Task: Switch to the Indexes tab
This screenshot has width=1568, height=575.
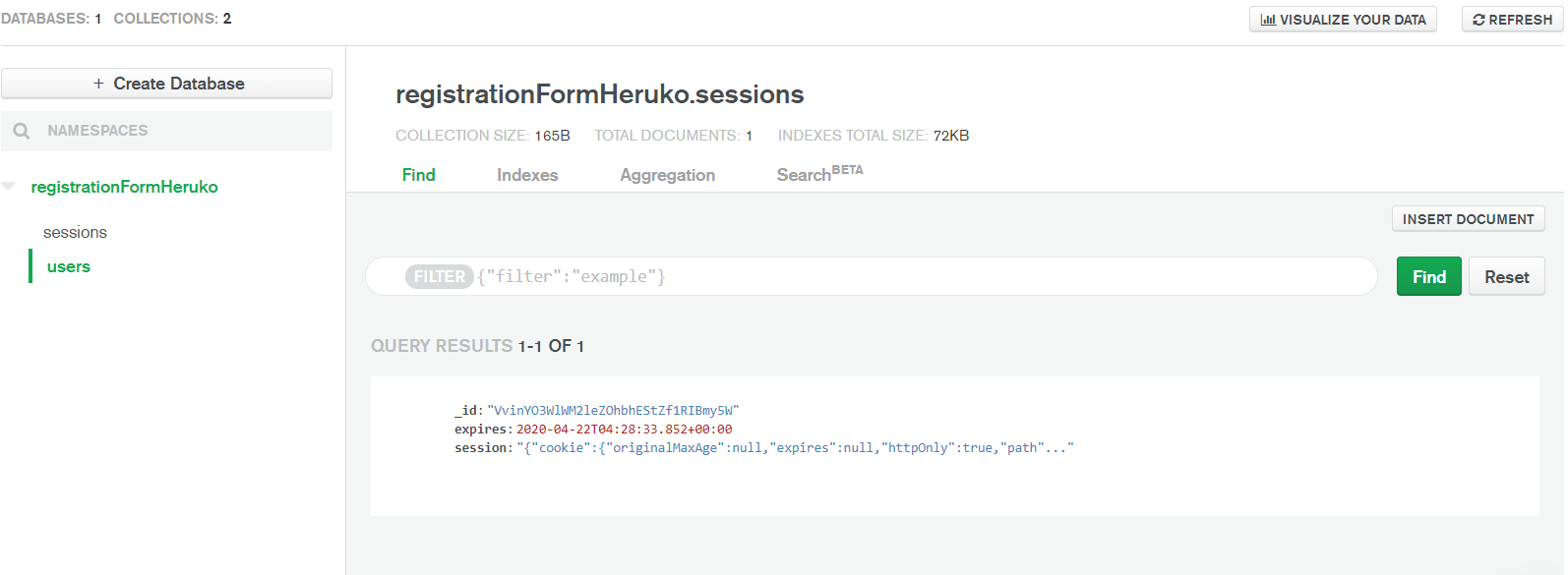Action: [527, 175]
